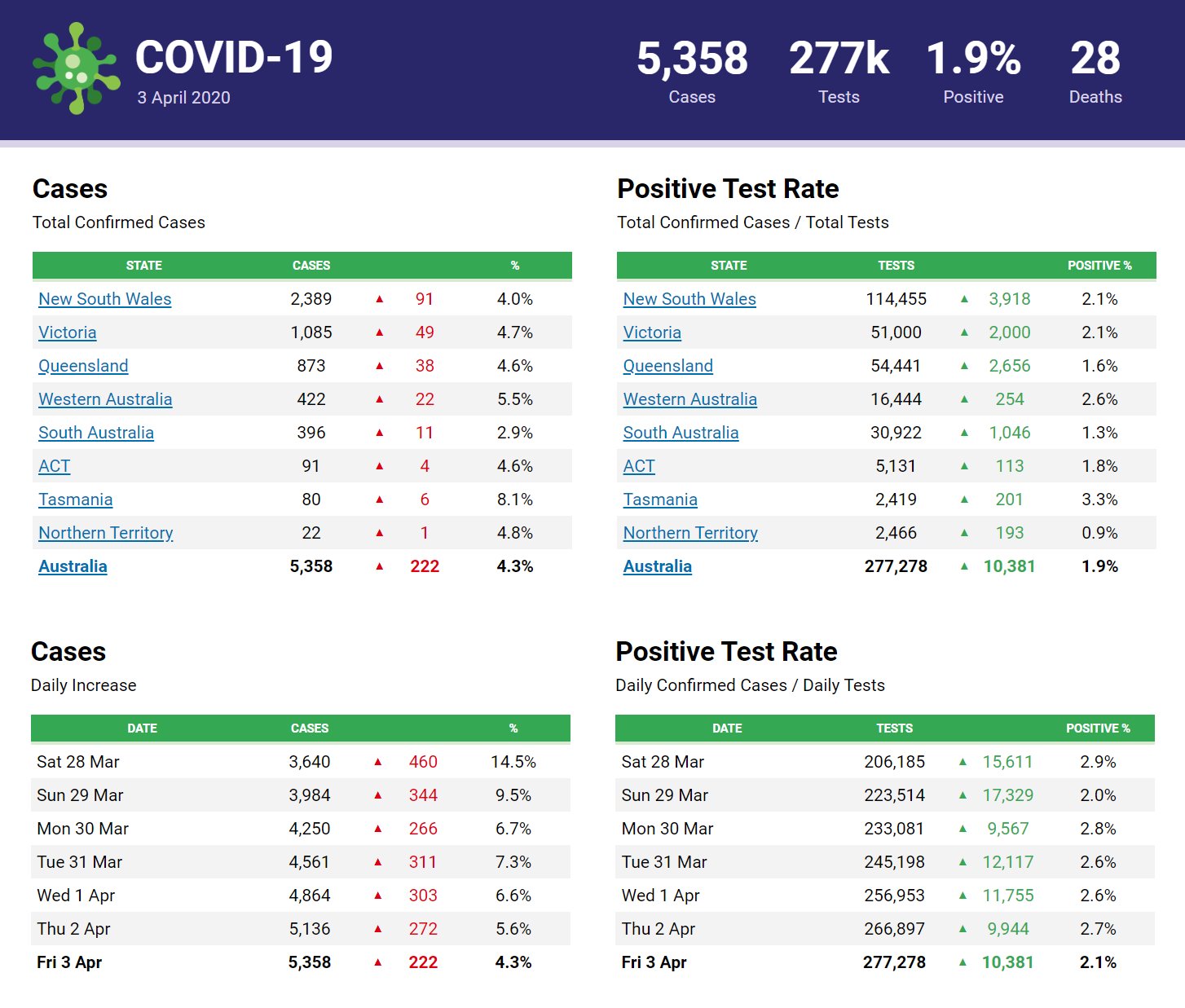The width and height of the screenshot is (1185, 1008).
Task: Click the 266,897 tests value for Thu 2 Apr
Action: [895, 929]
